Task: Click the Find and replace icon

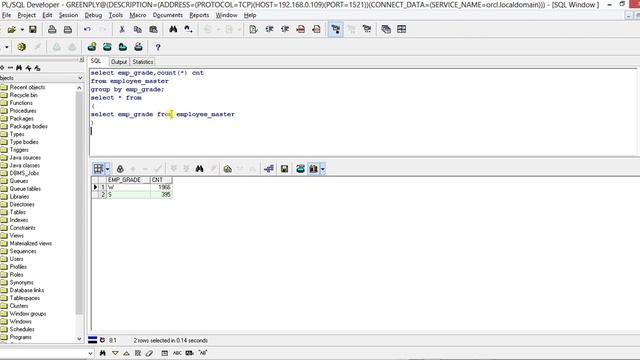Action: coord(188,29)
